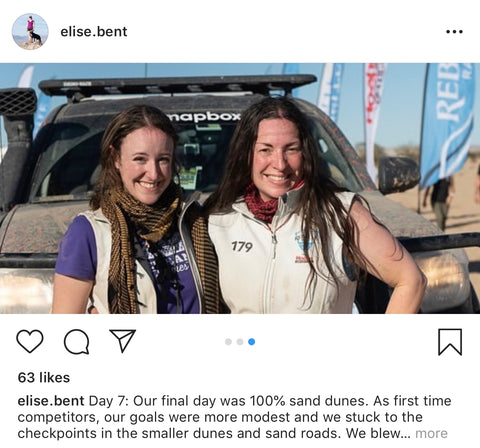Viewport: 480px width, 448px height.
Task: Tap the number 179 on the vest
Action: [x=242, y=247]
